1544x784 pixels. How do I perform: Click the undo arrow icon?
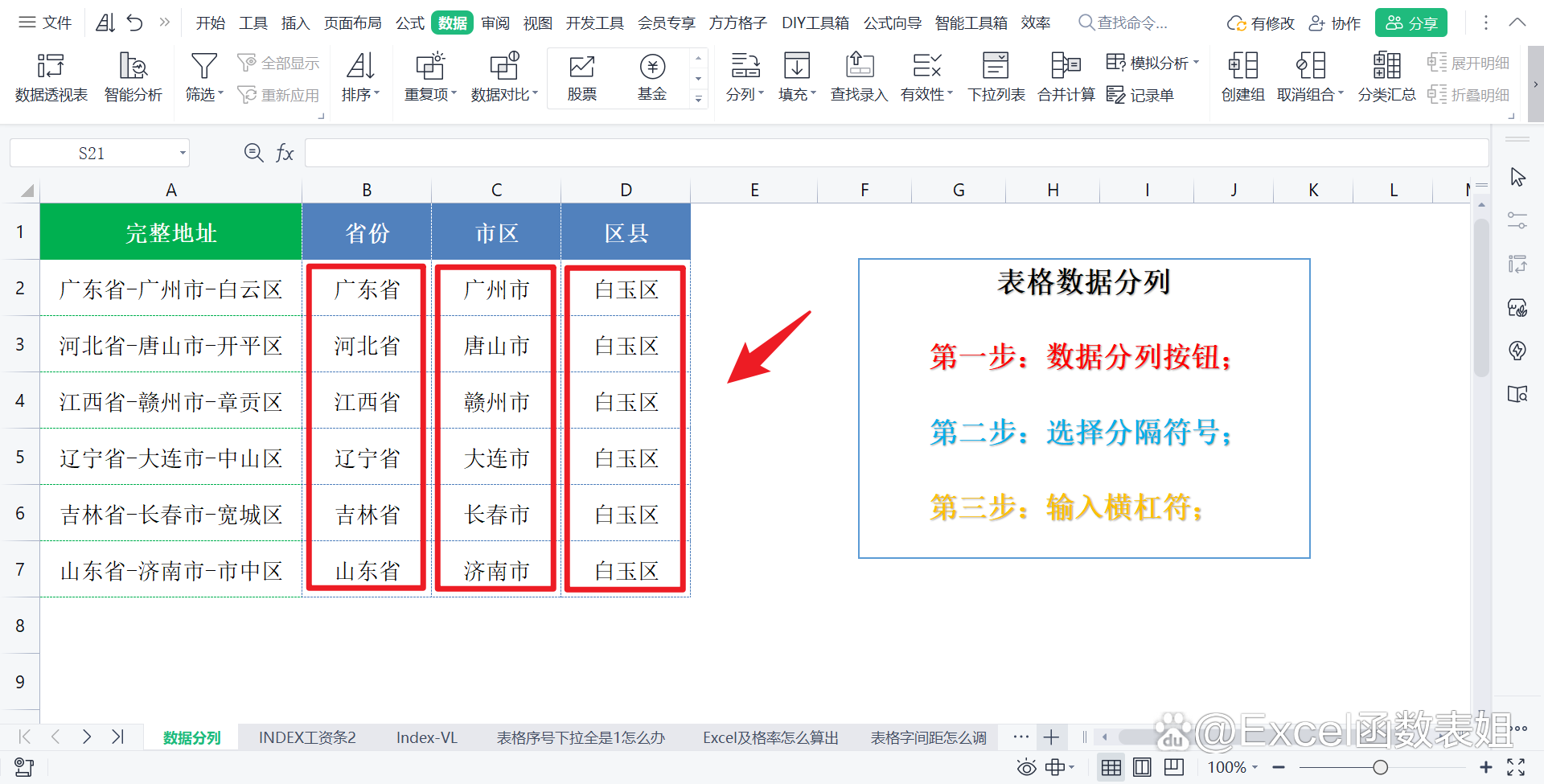(135, 23)
